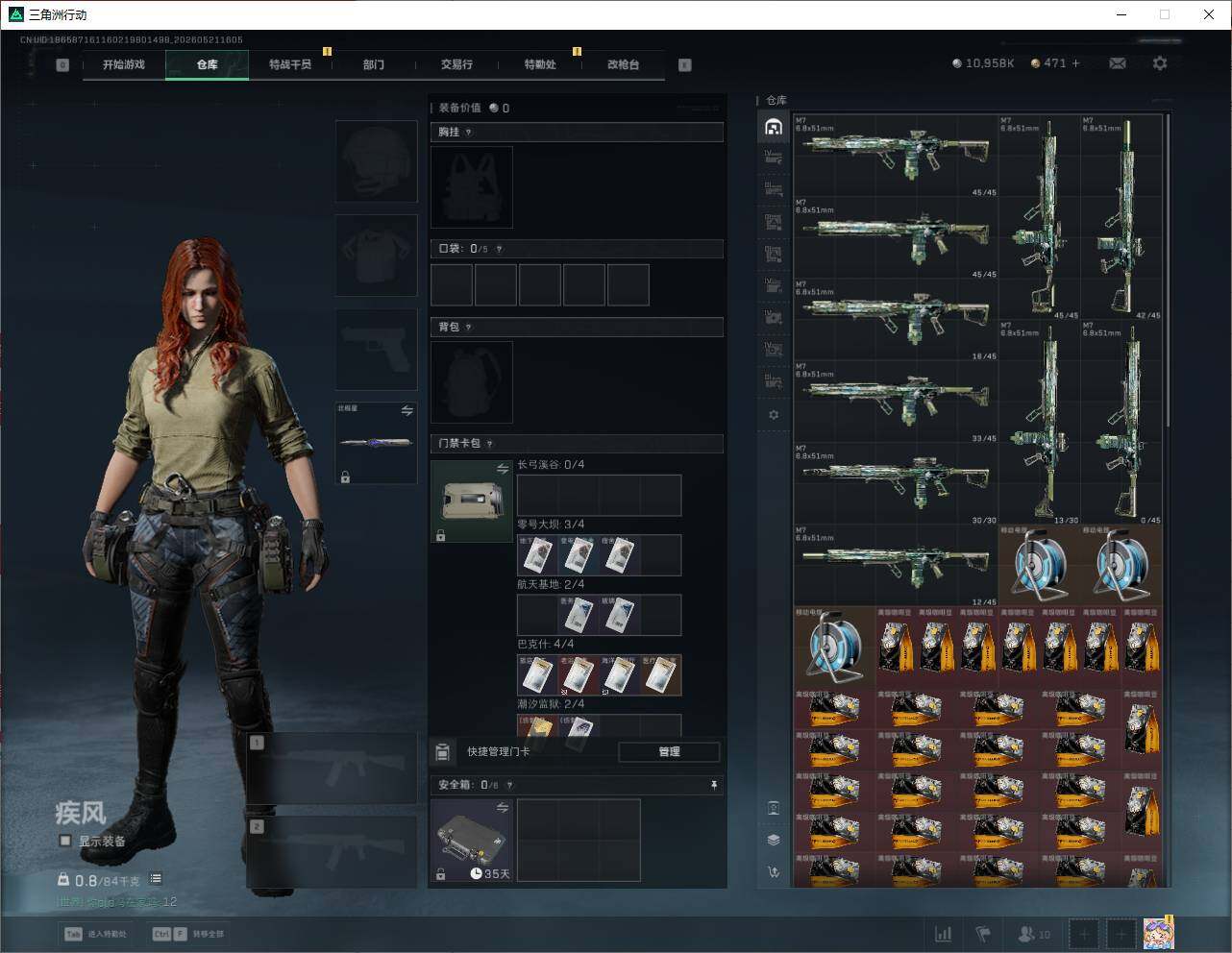Click the 快捷管理门卡 clipboard icon
Image resolution: width=1232 pixels, height=953 pixels.
click(443, 751)
